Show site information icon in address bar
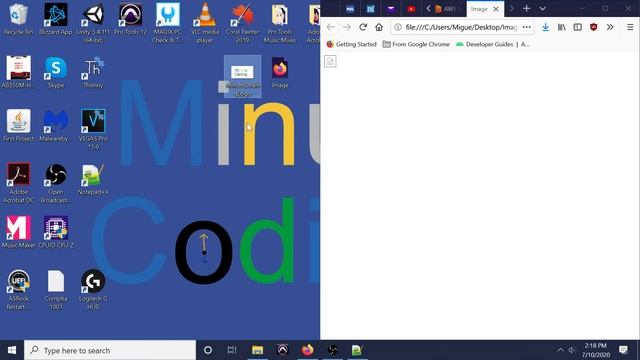640x360 pixels. point(398,27)
